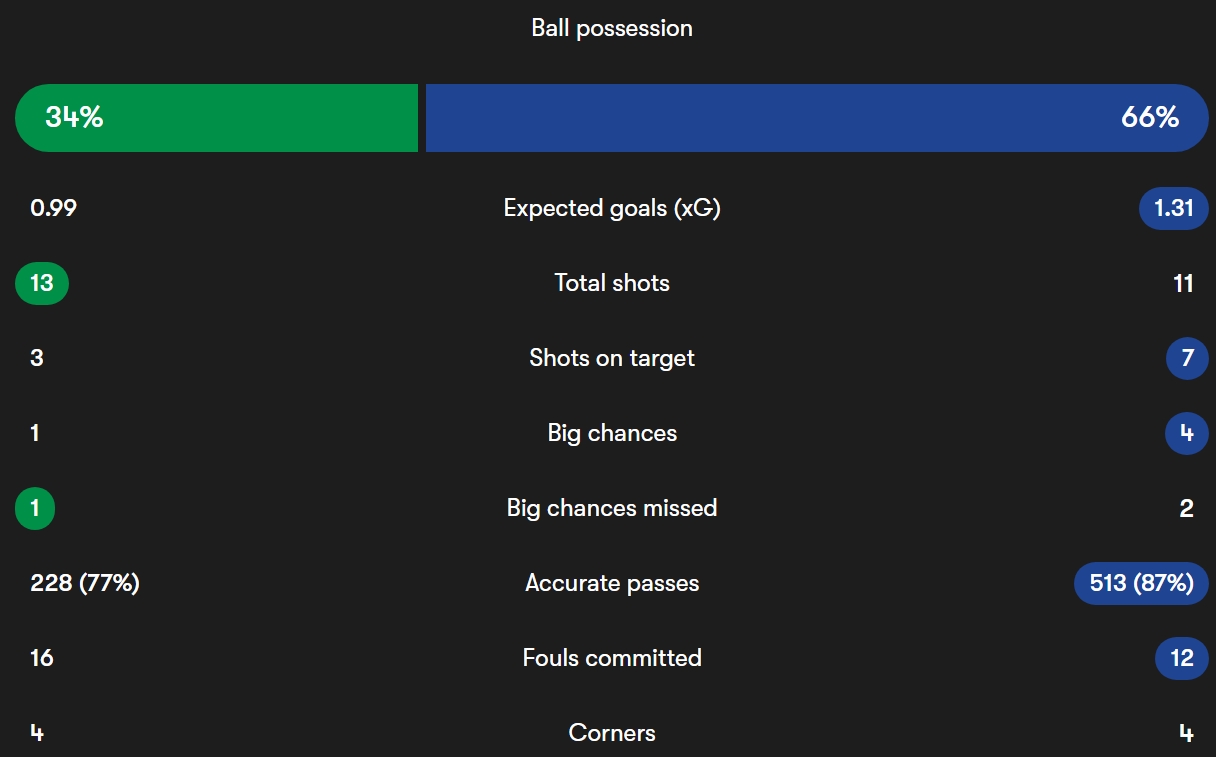The height and width of the screenshot is (757, 1216).
Task: Select the Ball possession heading
Action: (612, 28)
